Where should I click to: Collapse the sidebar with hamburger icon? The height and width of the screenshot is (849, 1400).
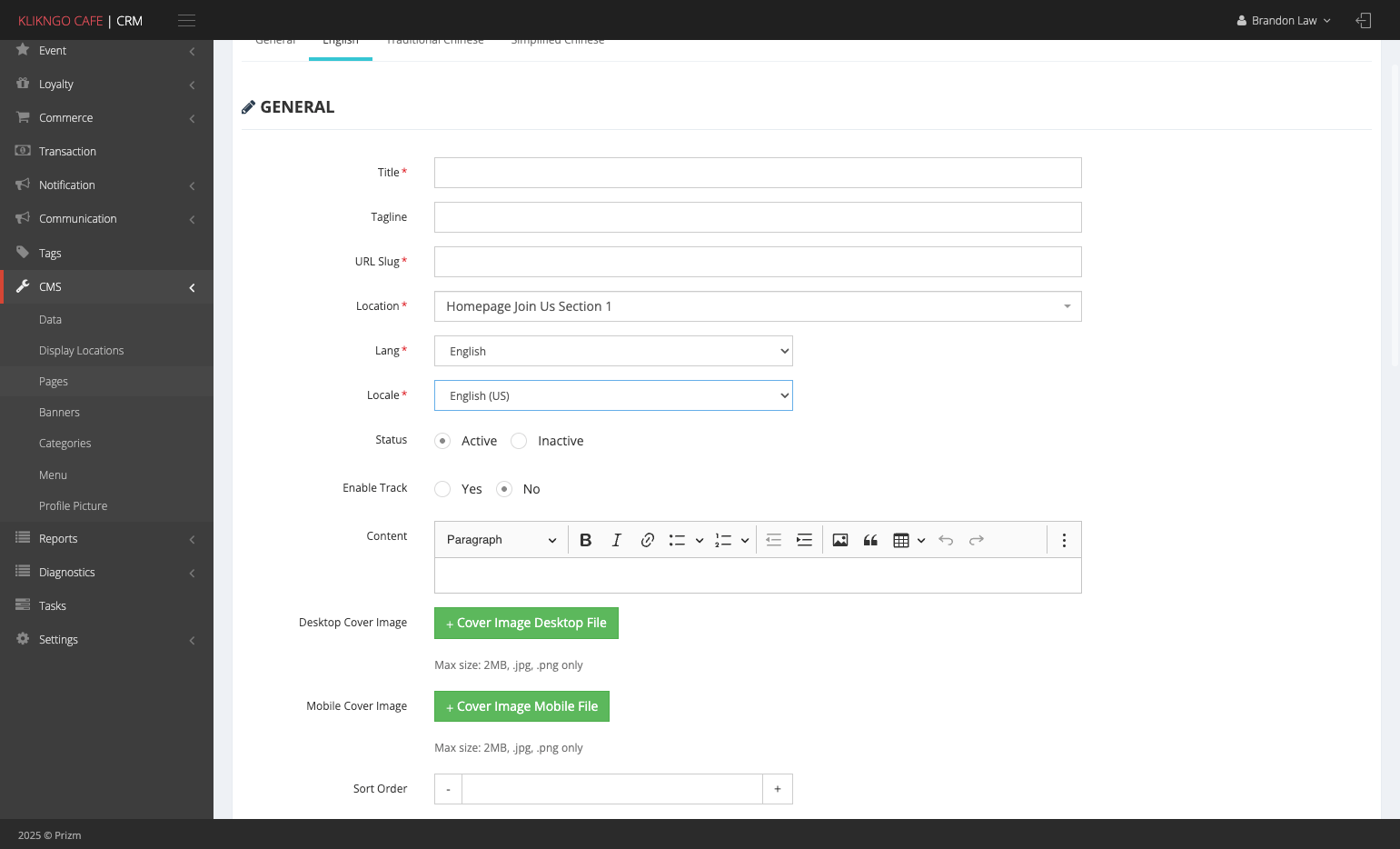(x=186, y=20)
